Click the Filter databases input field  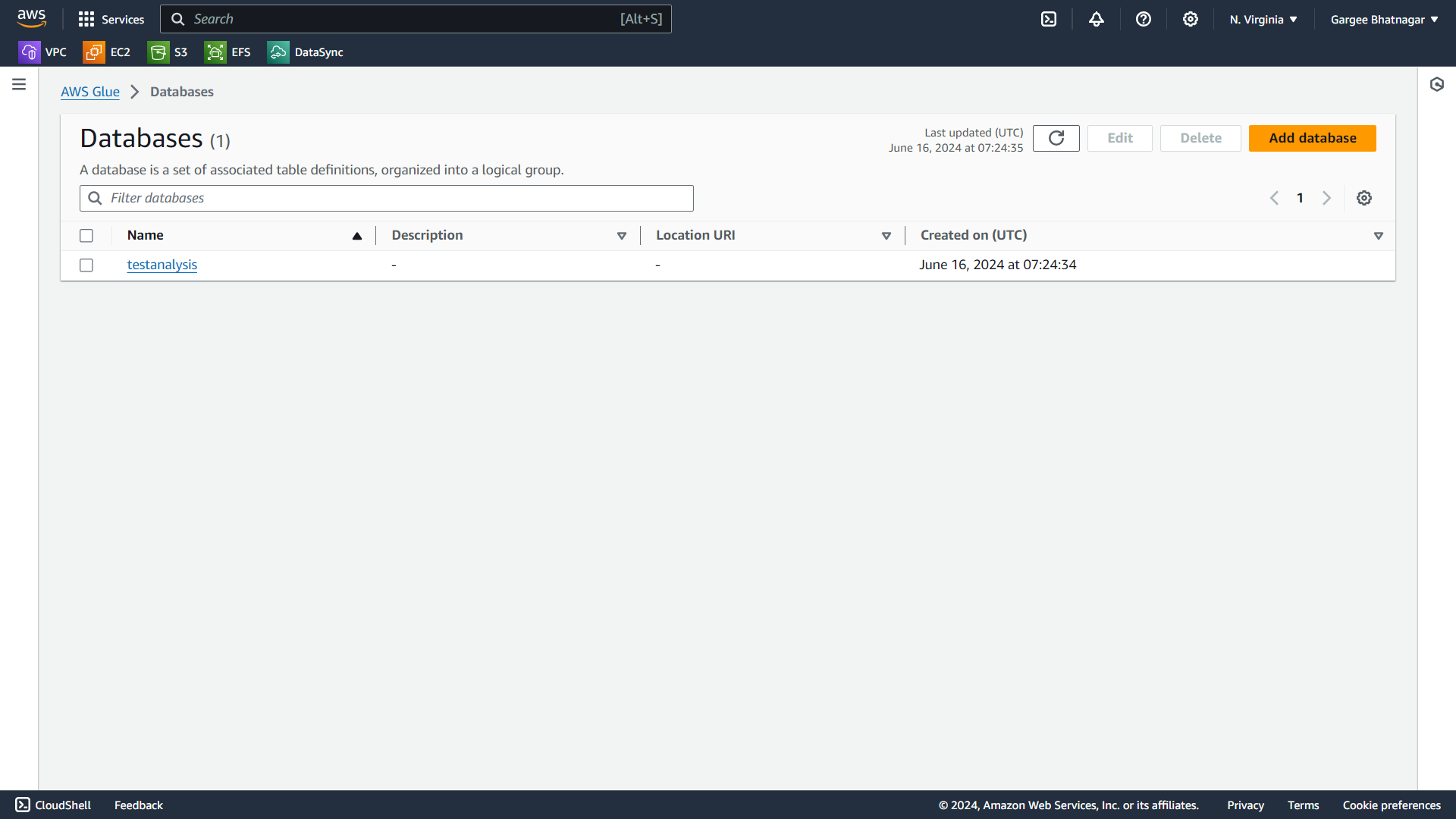387,198
